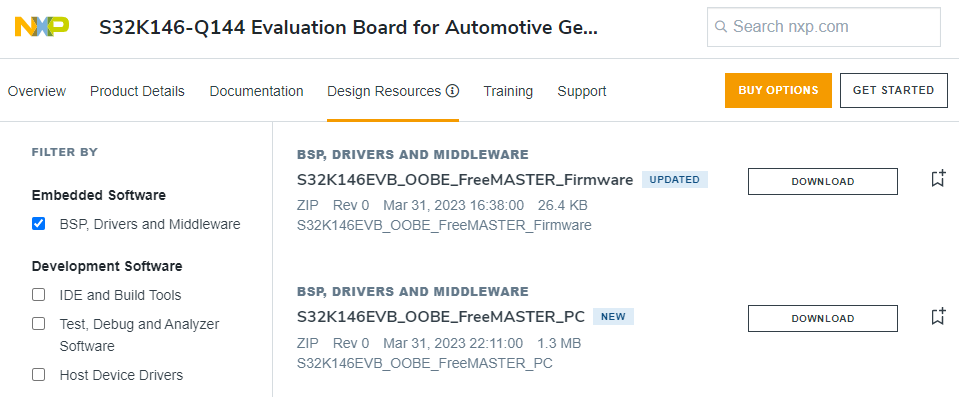This screenshot has width=959, height=397.
Task: Click the Get Started button
Action: [894, 91]
